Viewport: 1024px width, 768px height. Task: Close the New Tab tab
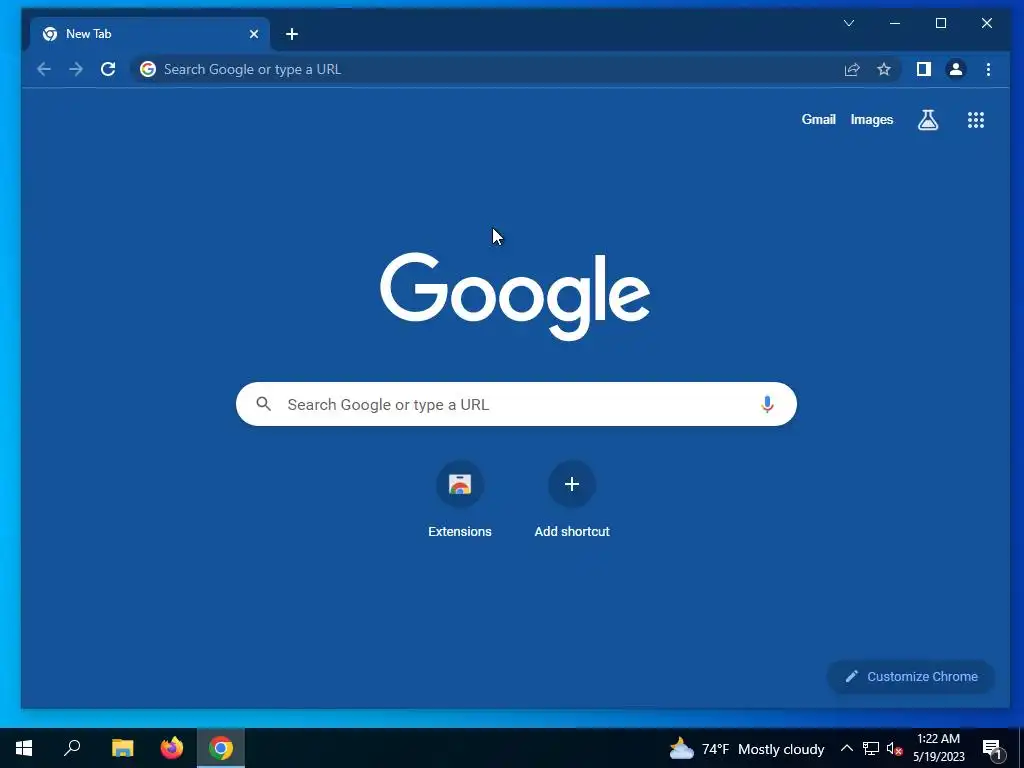(254, 34)
